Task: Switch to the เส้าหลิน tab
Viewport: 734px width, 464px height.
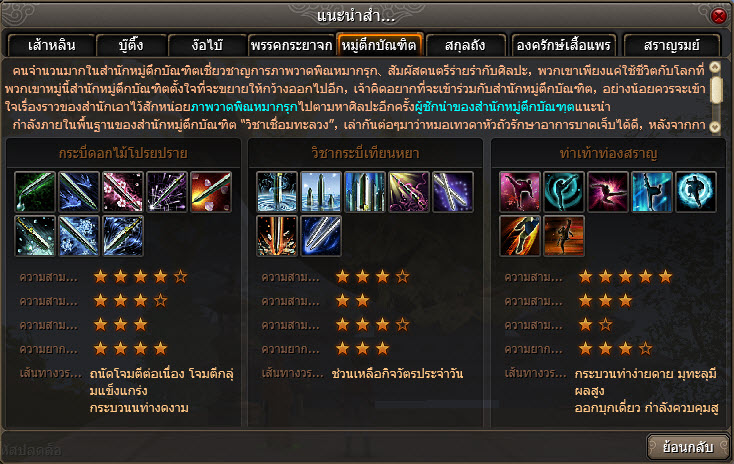Action: coord(51,45)
